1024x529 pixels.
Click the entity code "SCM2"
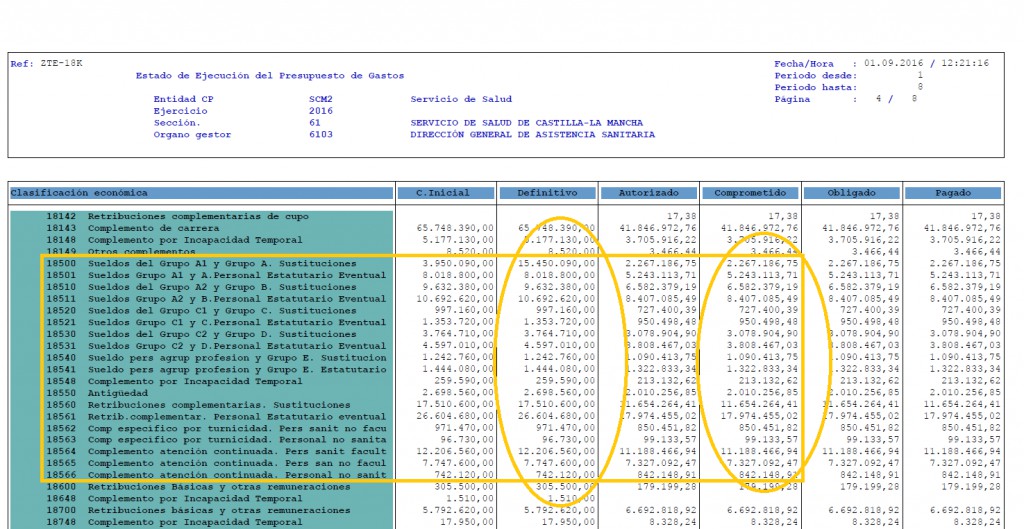321,99
